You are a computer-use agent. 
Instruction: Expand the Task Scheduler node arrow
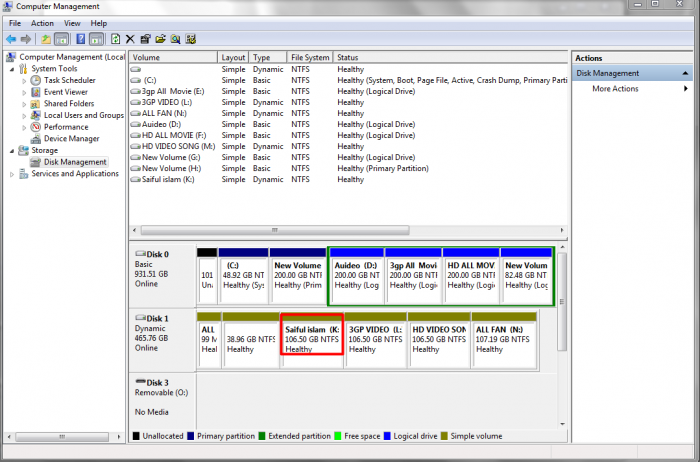pos(24,81)
